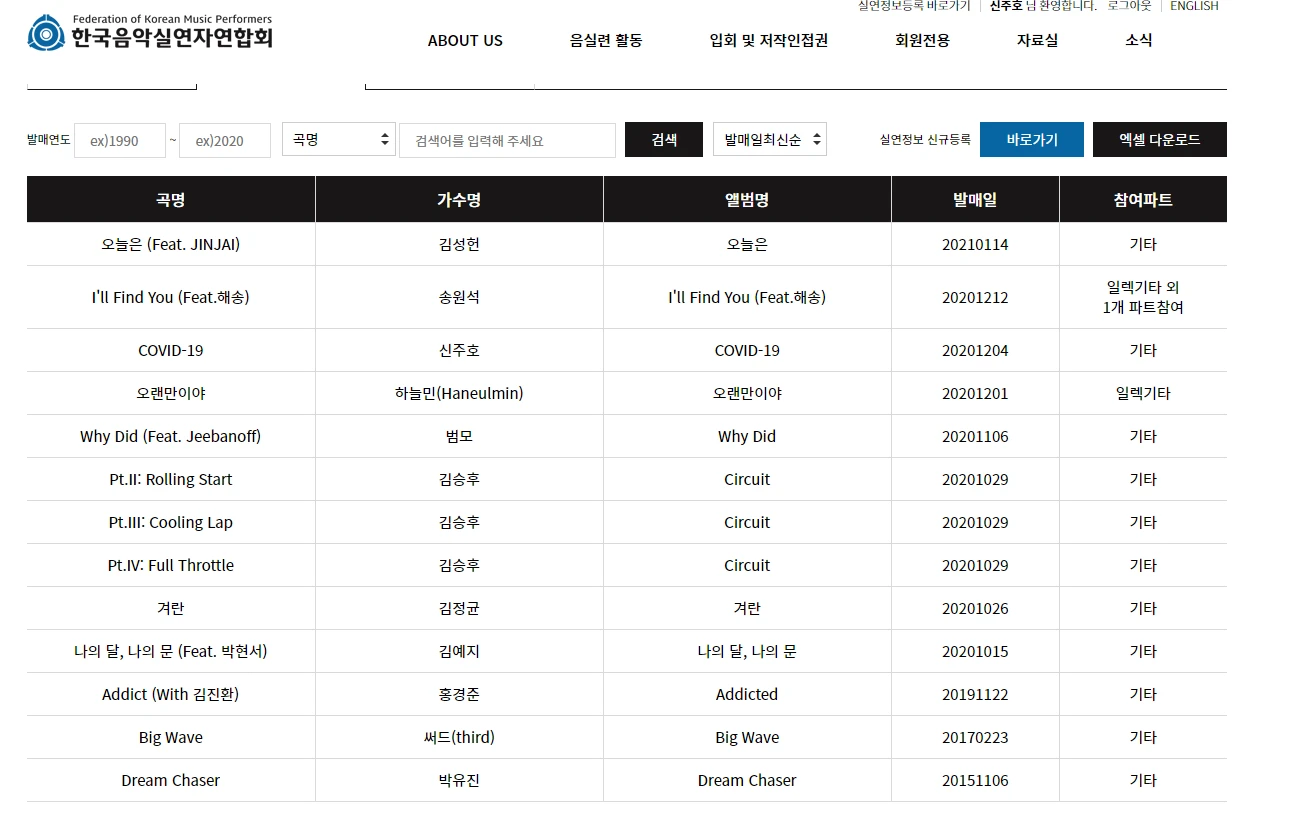Open the 회원전용 menu
Screen dimensions: 1291x823
922,41
